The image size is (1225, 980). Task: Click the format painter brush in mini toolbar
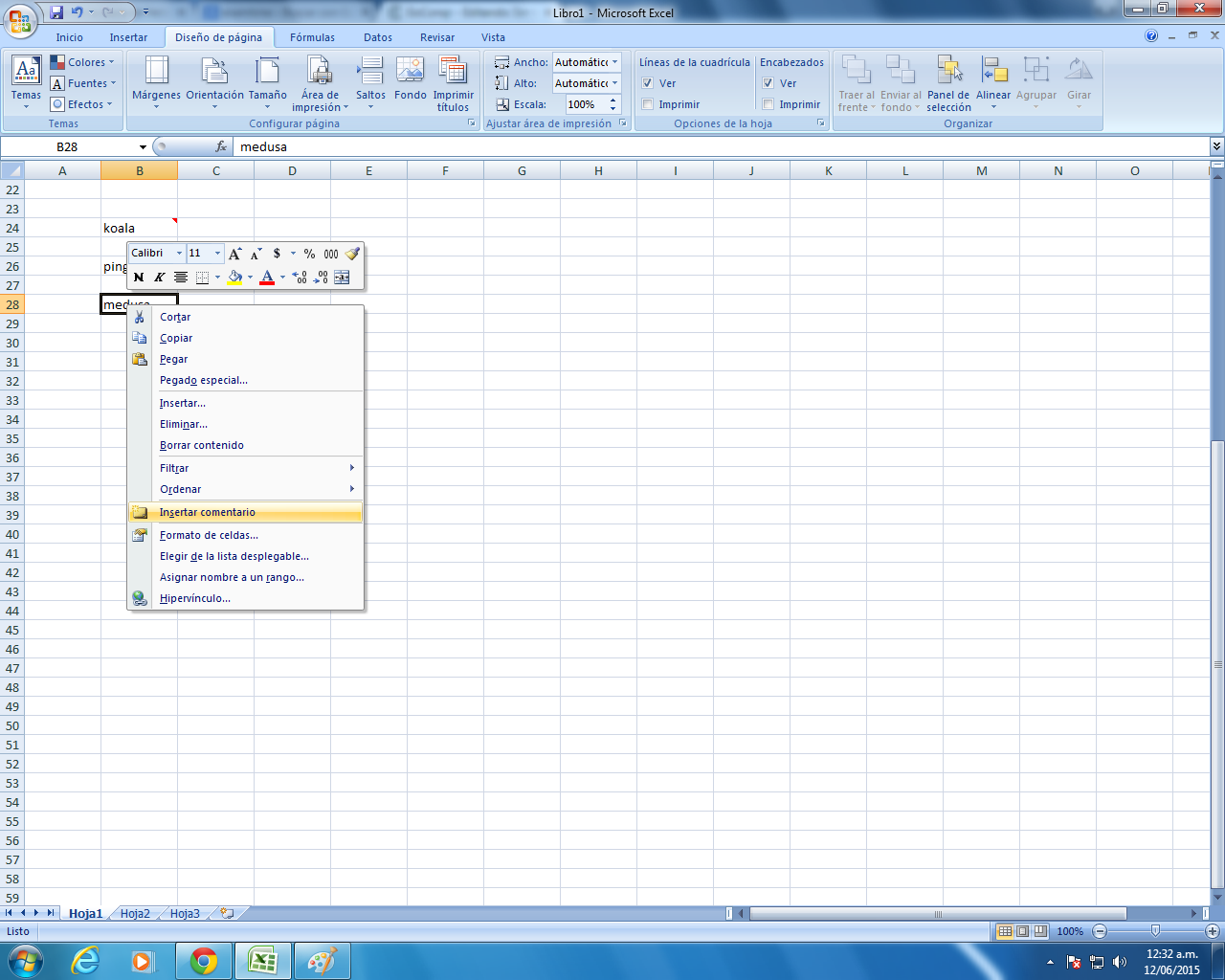coord(352,254)
